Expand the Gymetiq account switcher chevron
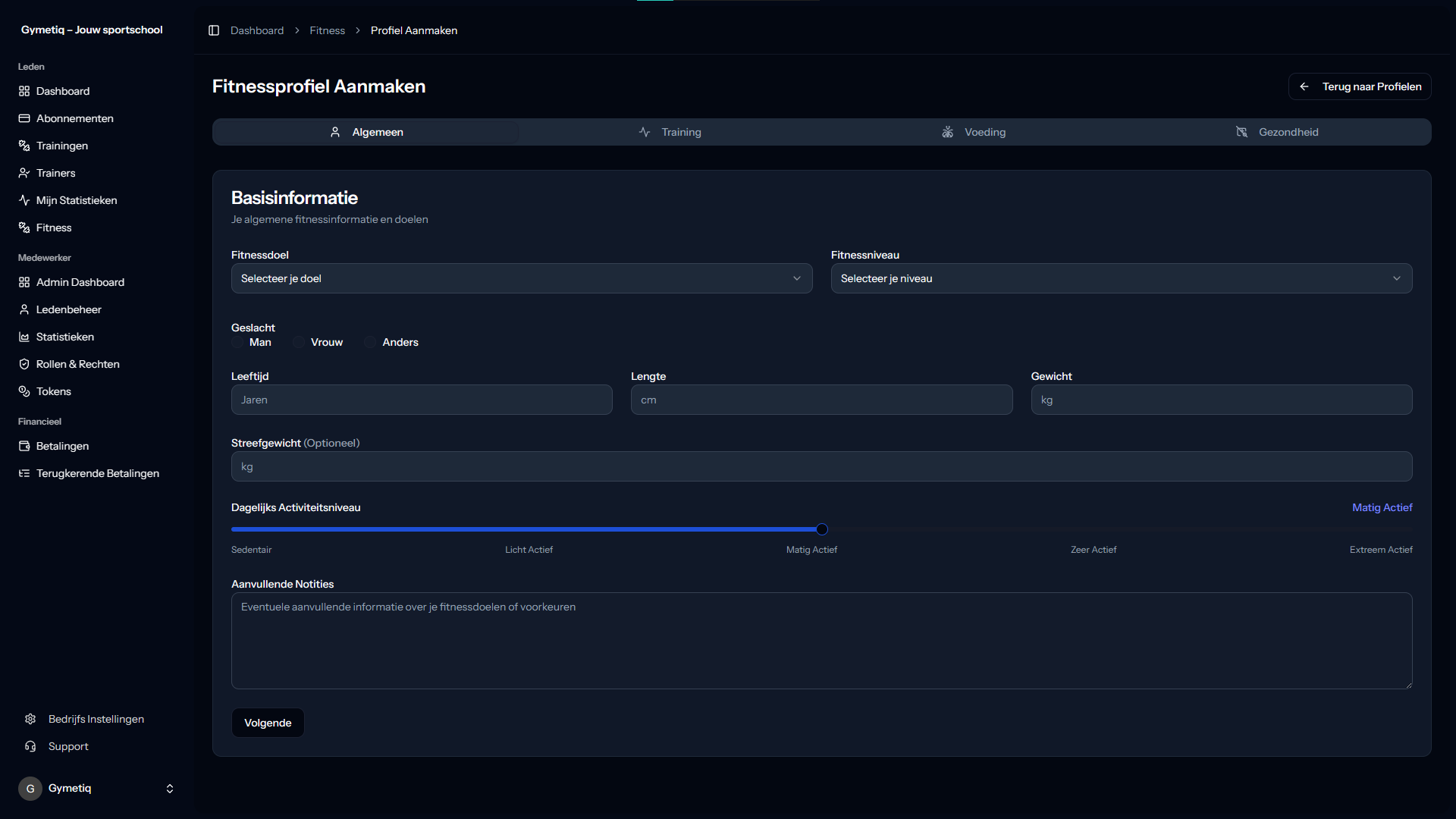1456x819 pixels. coord(170,789)
